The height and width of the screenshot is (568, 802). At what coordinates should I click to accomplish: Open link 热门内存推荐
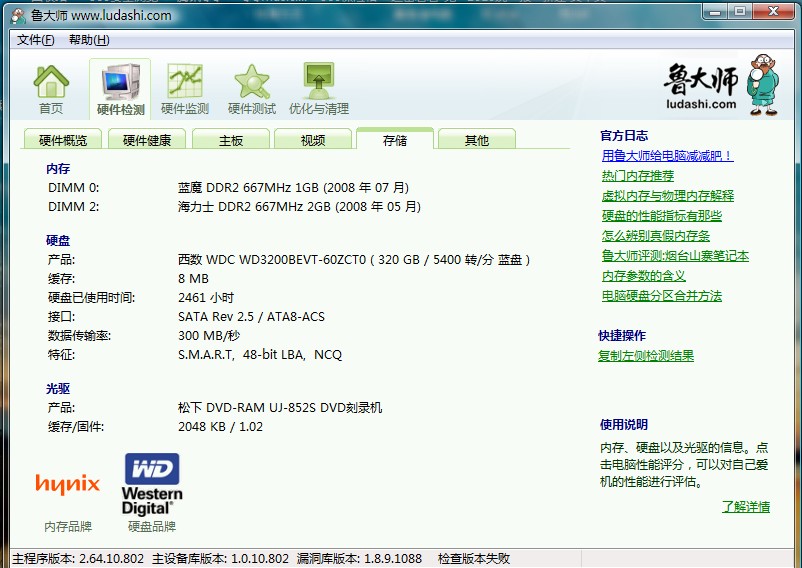coord(638,175)
